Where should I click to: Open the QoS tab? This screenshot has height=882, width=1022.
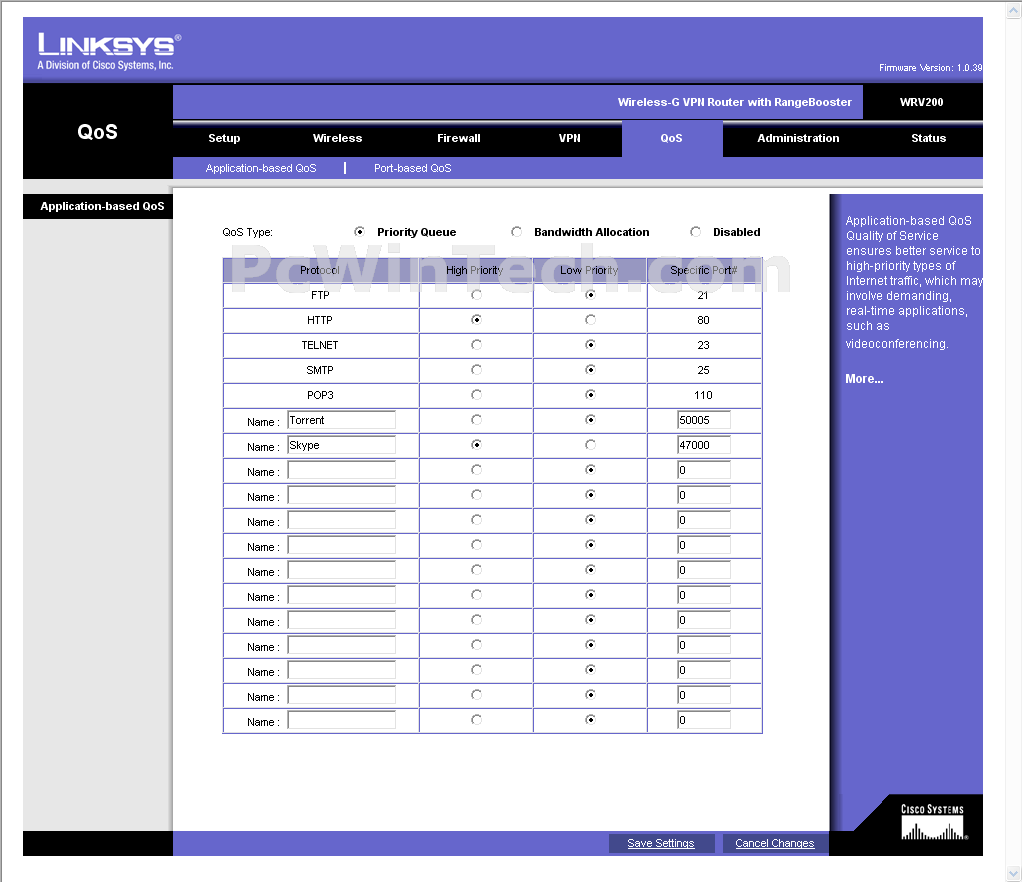point(671,138)
